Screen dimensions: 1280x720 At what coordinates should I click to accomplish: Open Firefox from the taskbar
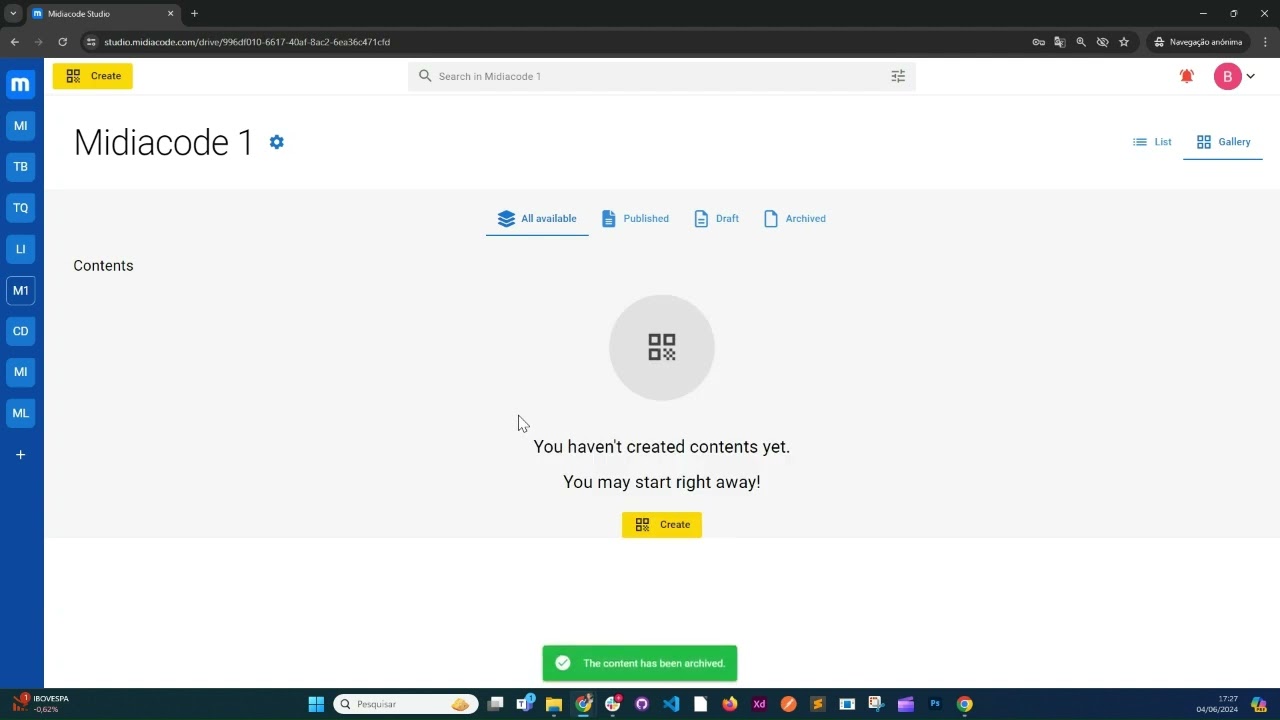click(x=730, y=704)
